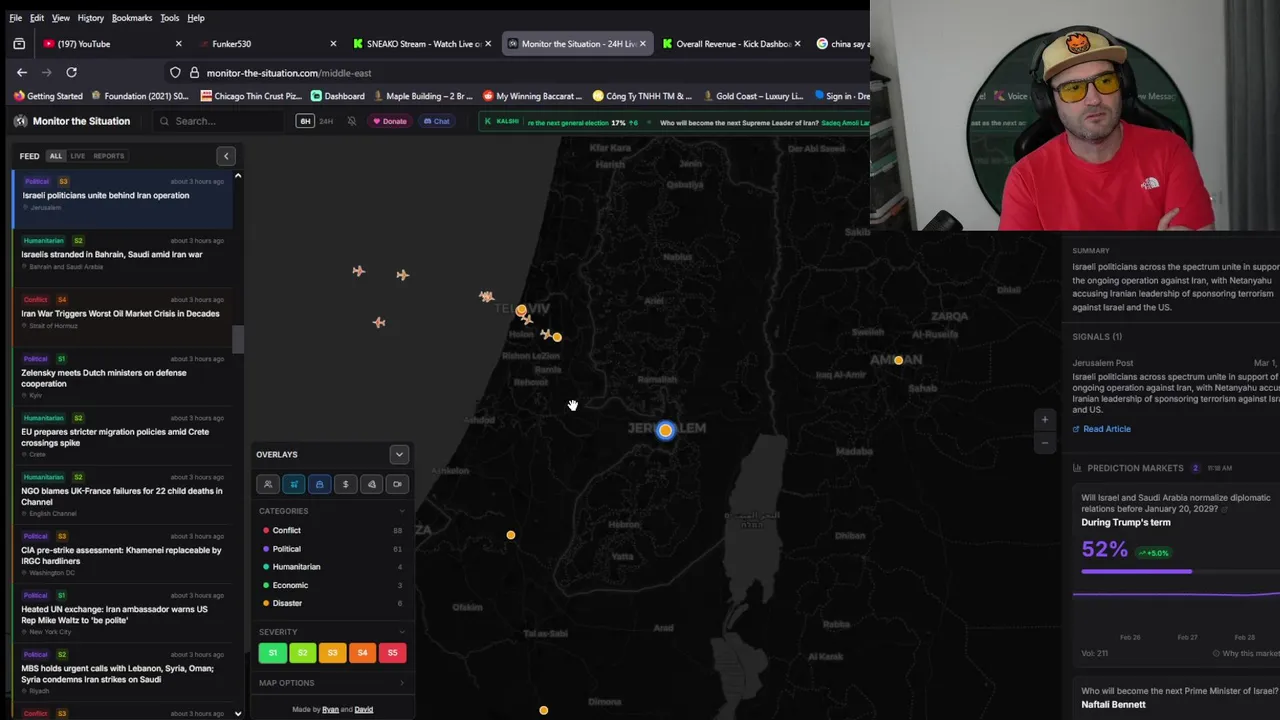The width and height of the screenshot is (1280, 720).
Task: Toggle the Political category filter
Action: 332,548
